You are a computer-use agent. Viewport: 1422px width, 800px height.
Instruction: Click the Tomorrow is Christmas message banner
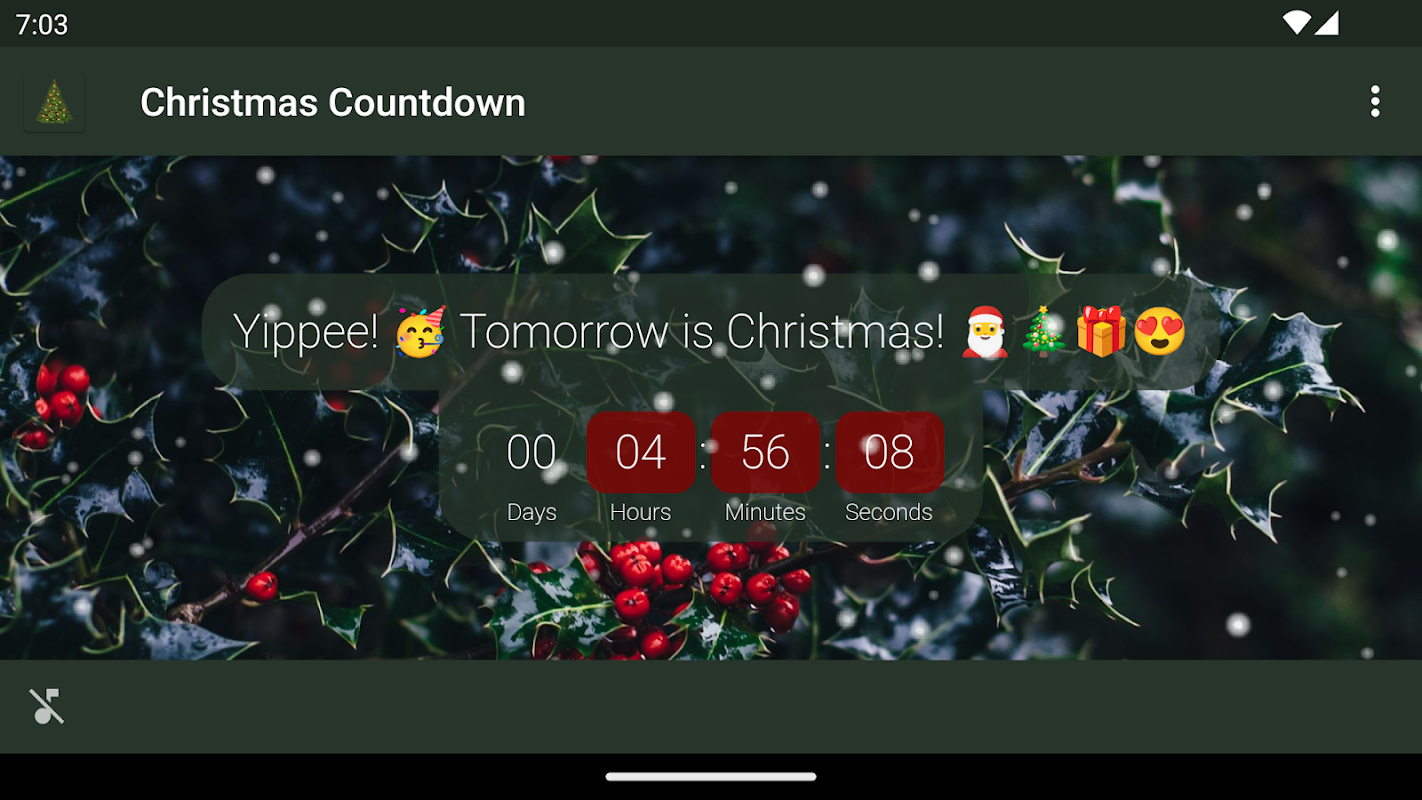click(x=710, y=332)
